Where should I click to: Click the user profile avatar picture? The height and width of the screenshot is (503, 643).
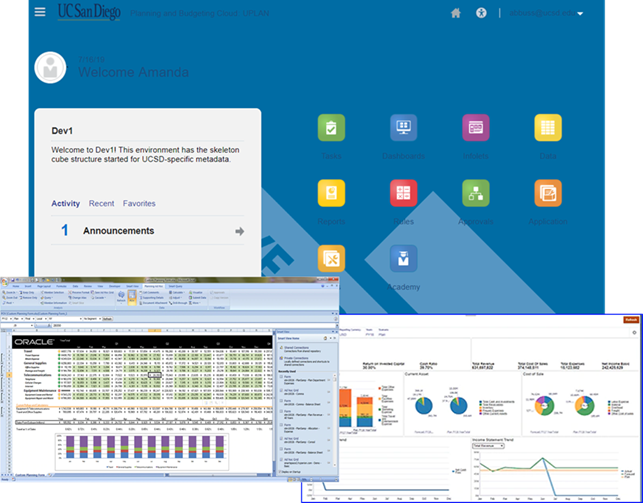(50, 68)
